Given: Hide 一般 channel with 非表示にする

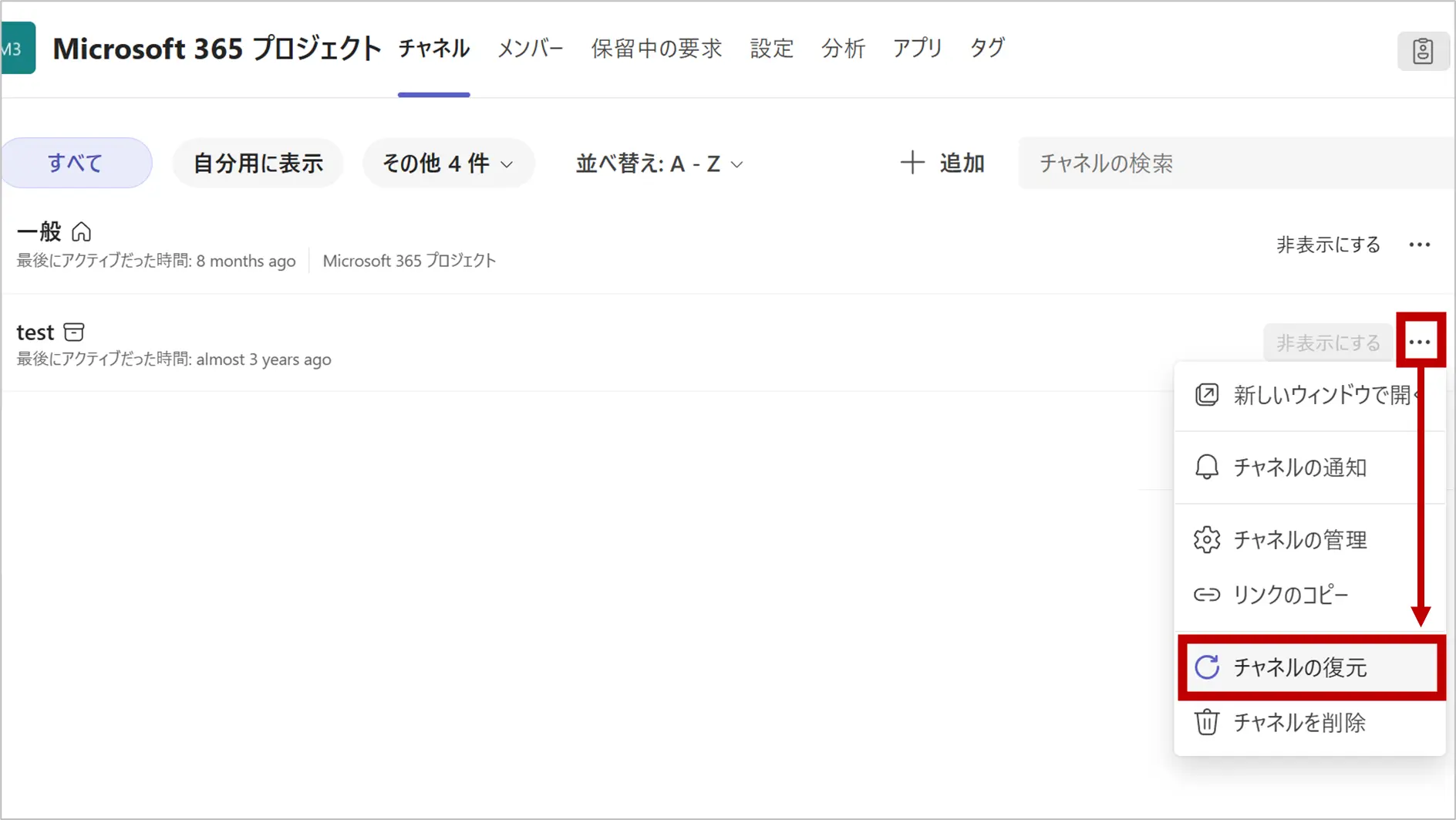Looking at the screenshot, I should pyautogui.click(x=1328, y=245).
